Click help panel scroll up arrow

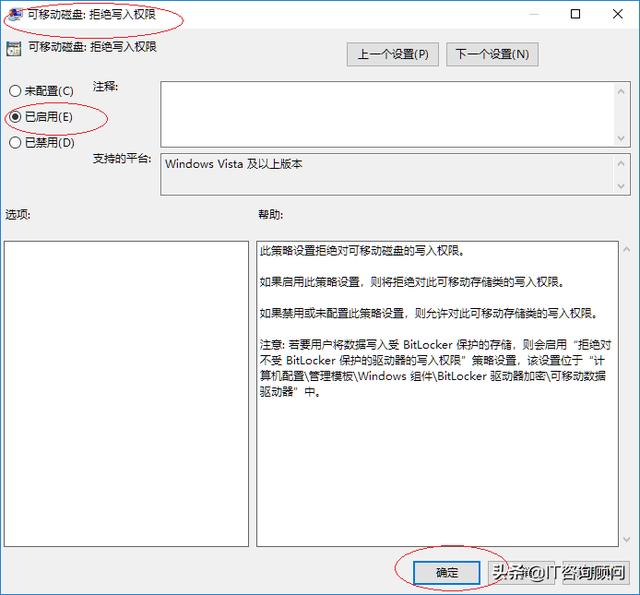(627, 249)
